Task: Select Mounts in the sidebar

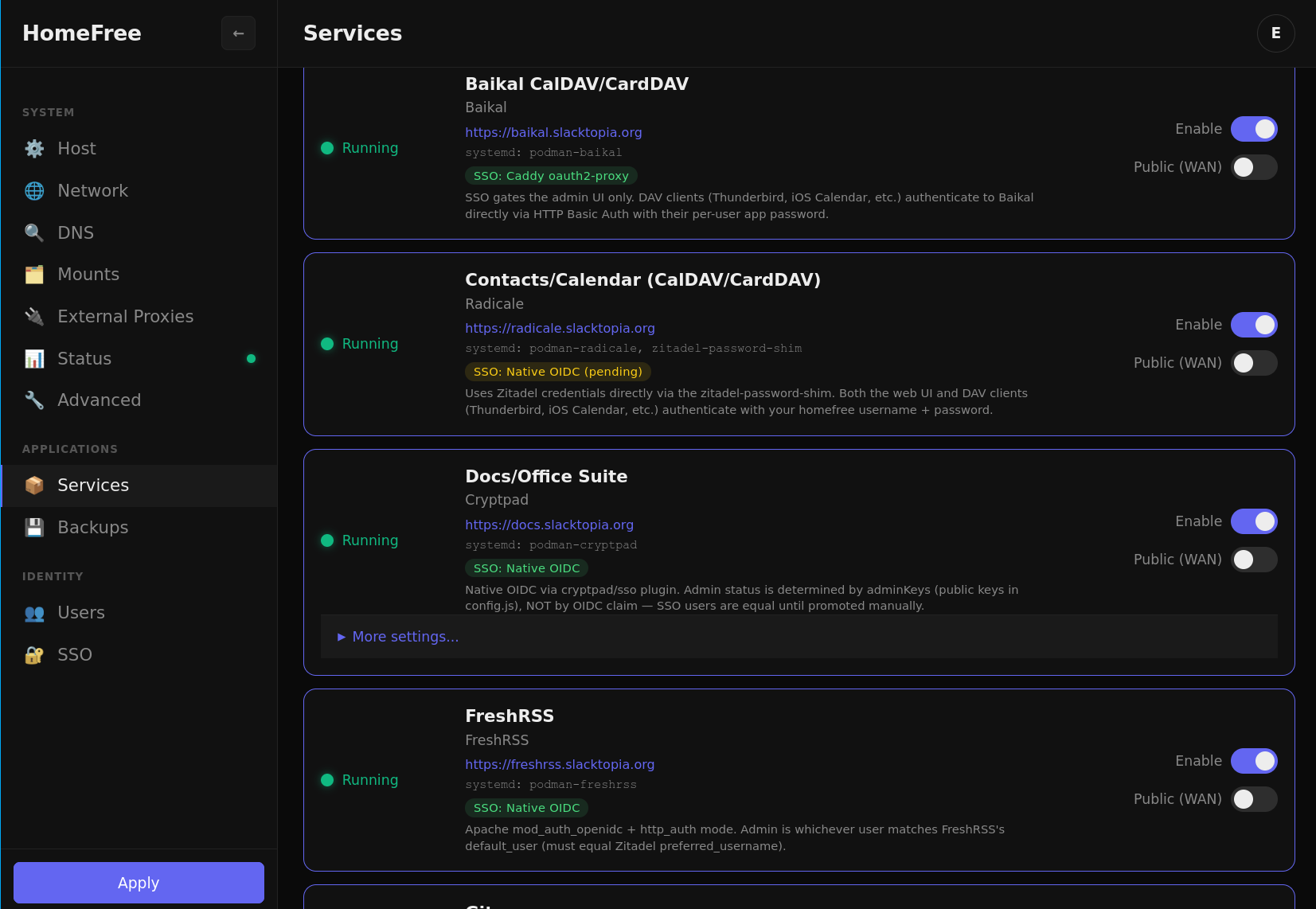Action: [x=139, y=275]
